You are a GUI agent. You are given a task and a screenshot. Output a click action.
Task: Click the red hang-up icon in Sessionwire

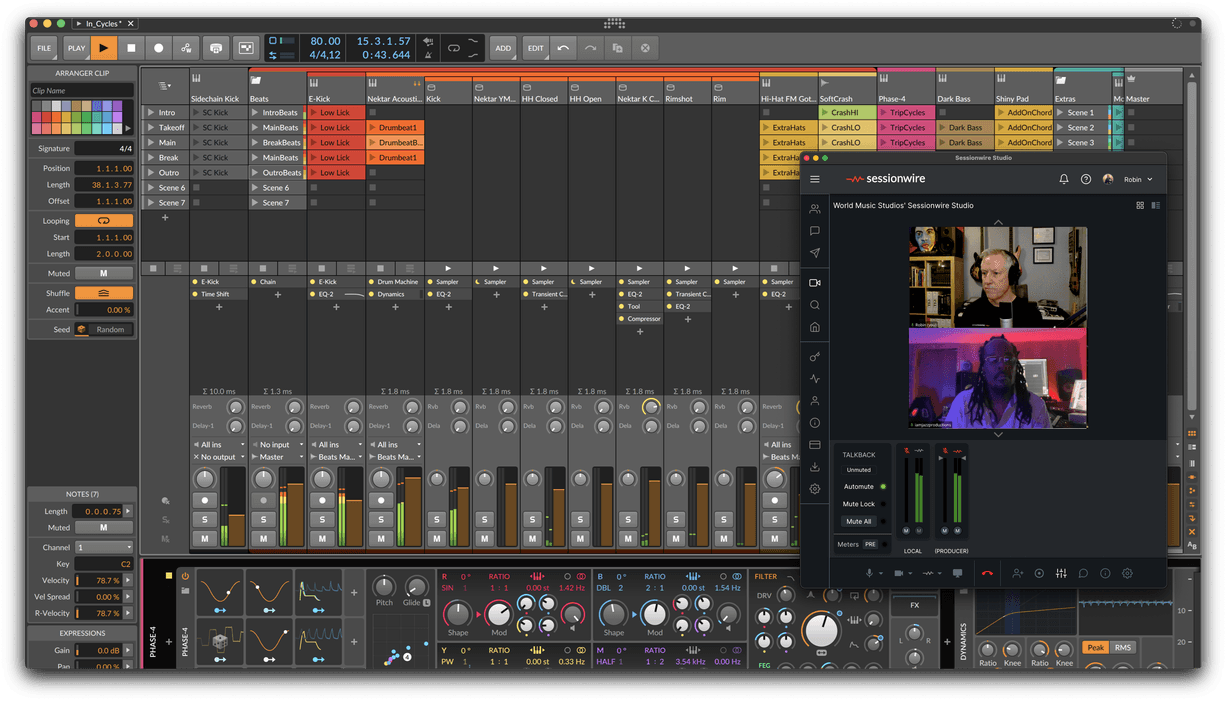click(x=987, y=573)
